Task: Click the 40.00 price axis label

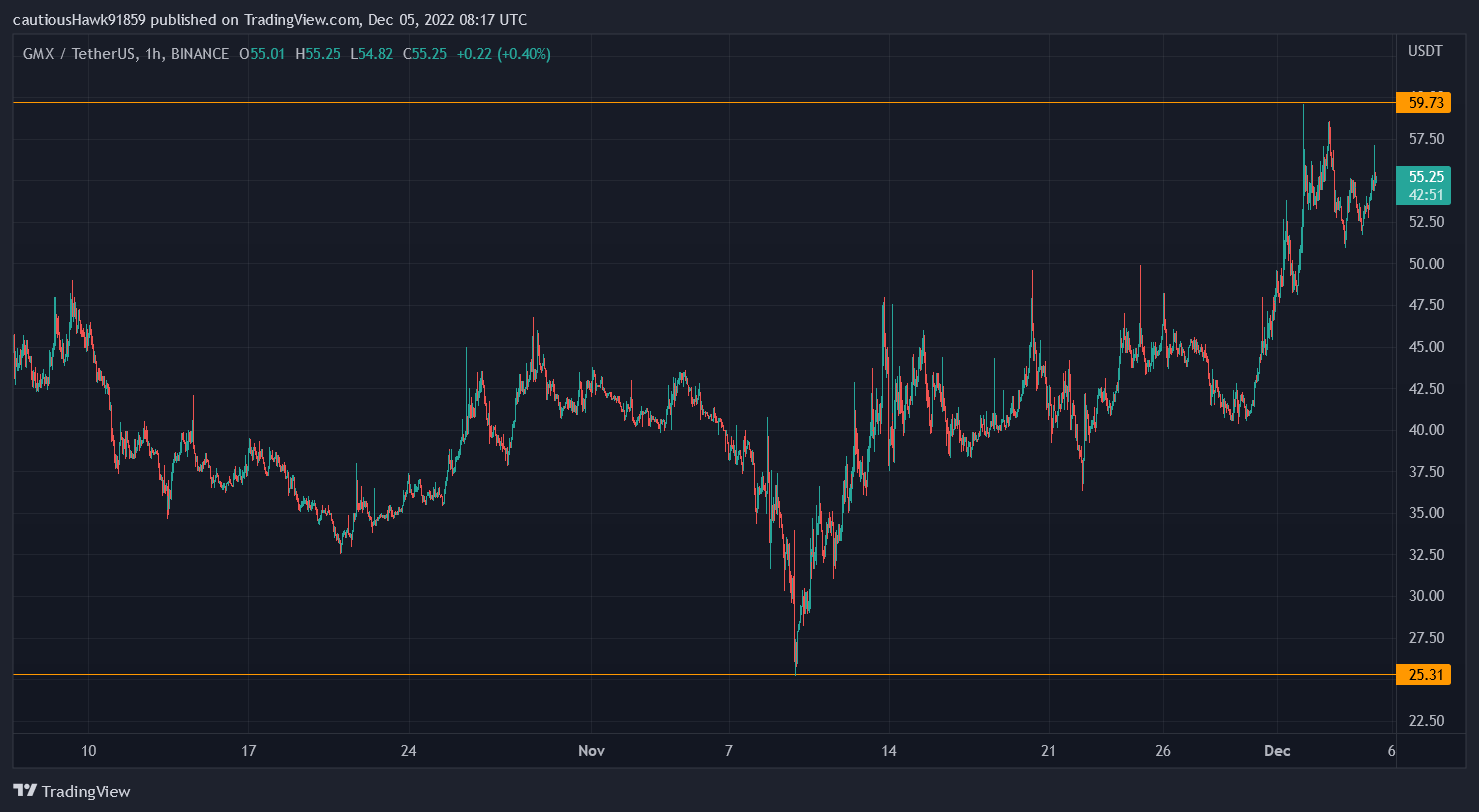Action: (x=1425, y=430)
